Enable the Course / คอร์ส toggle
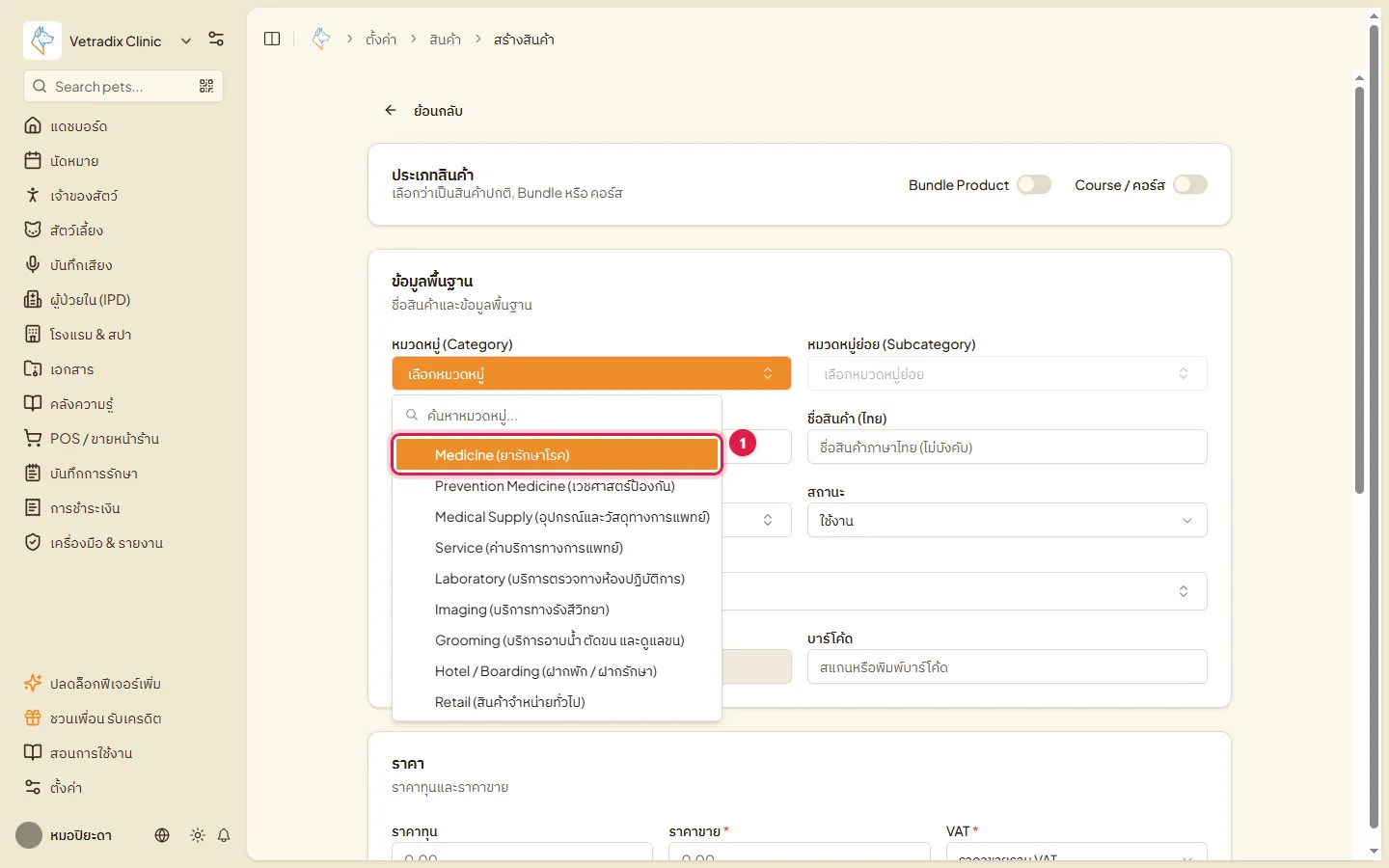The height and width of the screenshot is (868, 1389). pos(1190,184)
